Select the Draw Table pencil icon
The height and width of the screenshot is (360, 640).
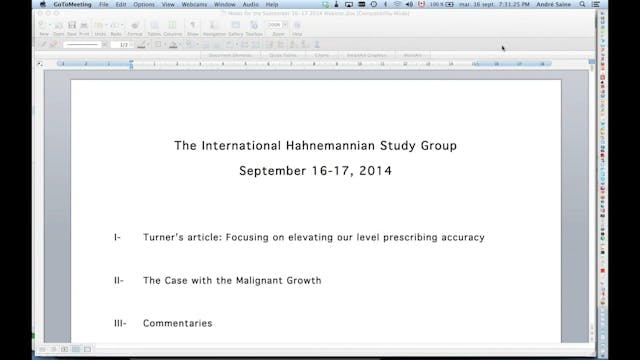point(43,44)
